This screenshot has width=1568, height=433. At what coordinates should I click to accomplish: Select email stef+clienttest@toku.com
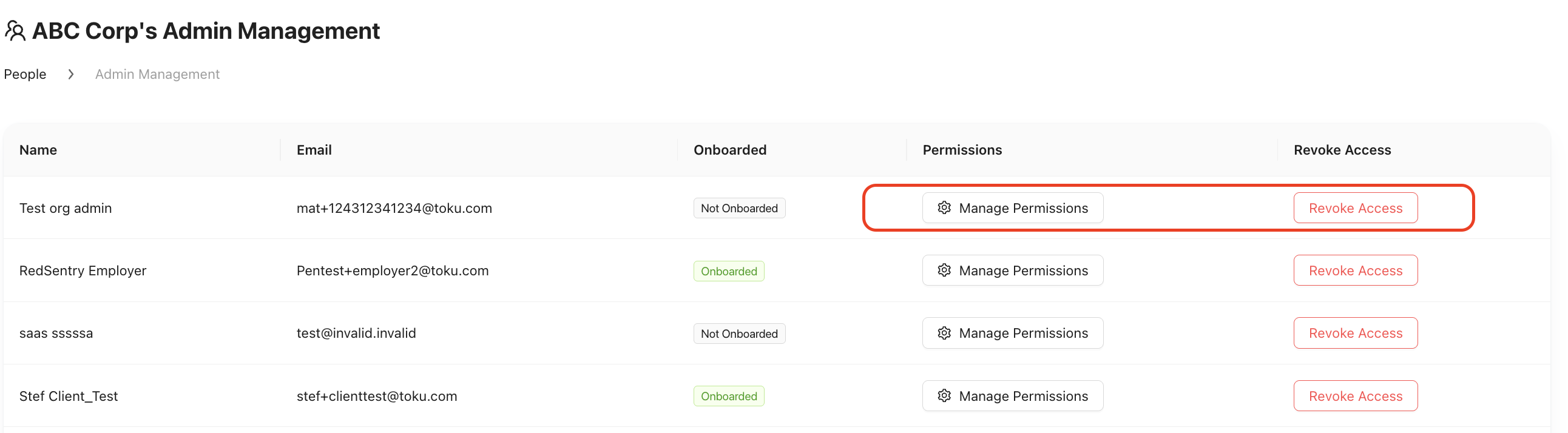(x=377, y=396)
